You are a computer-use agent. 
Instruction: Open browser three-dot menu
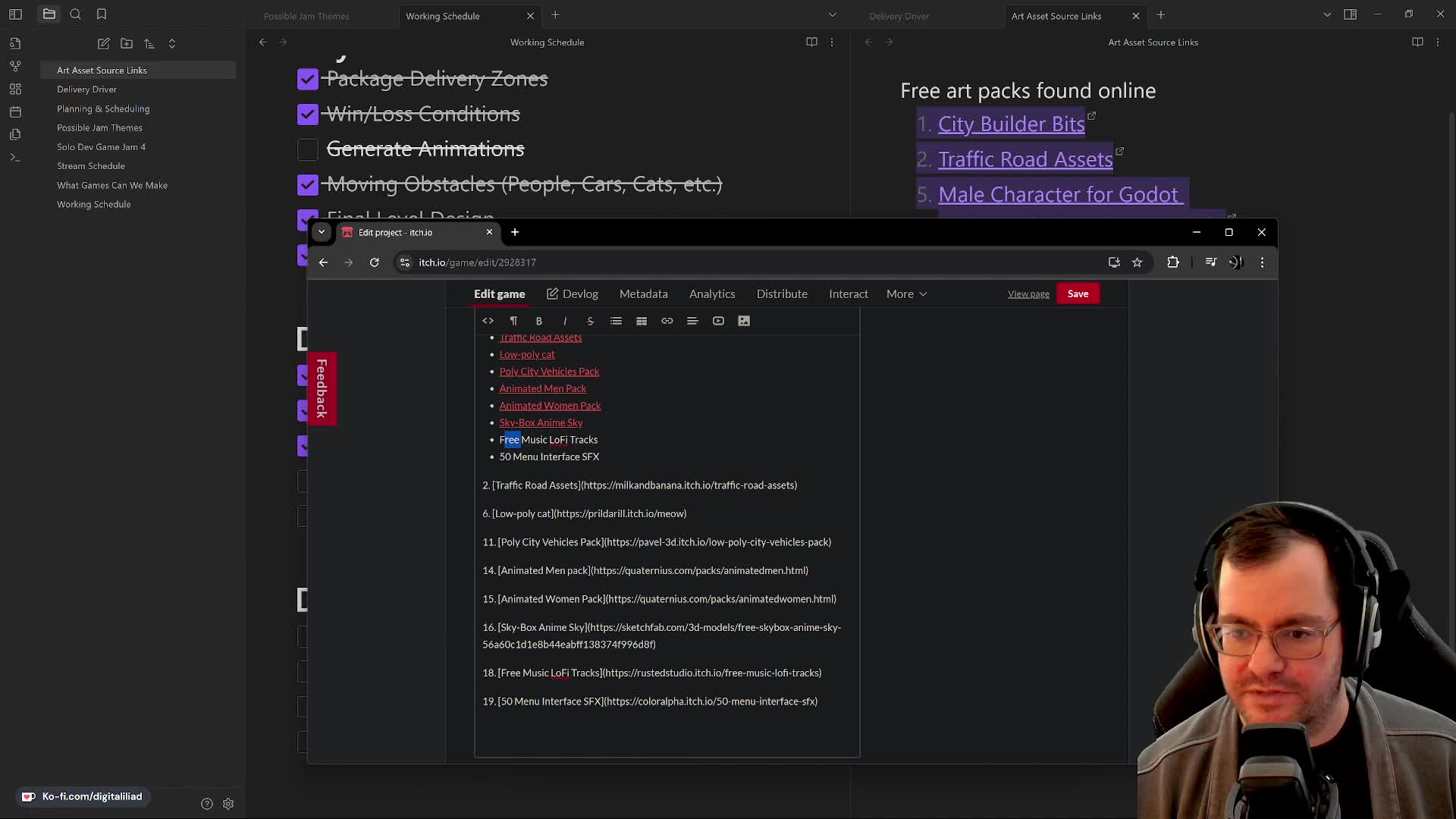(x=1262, y=262)
